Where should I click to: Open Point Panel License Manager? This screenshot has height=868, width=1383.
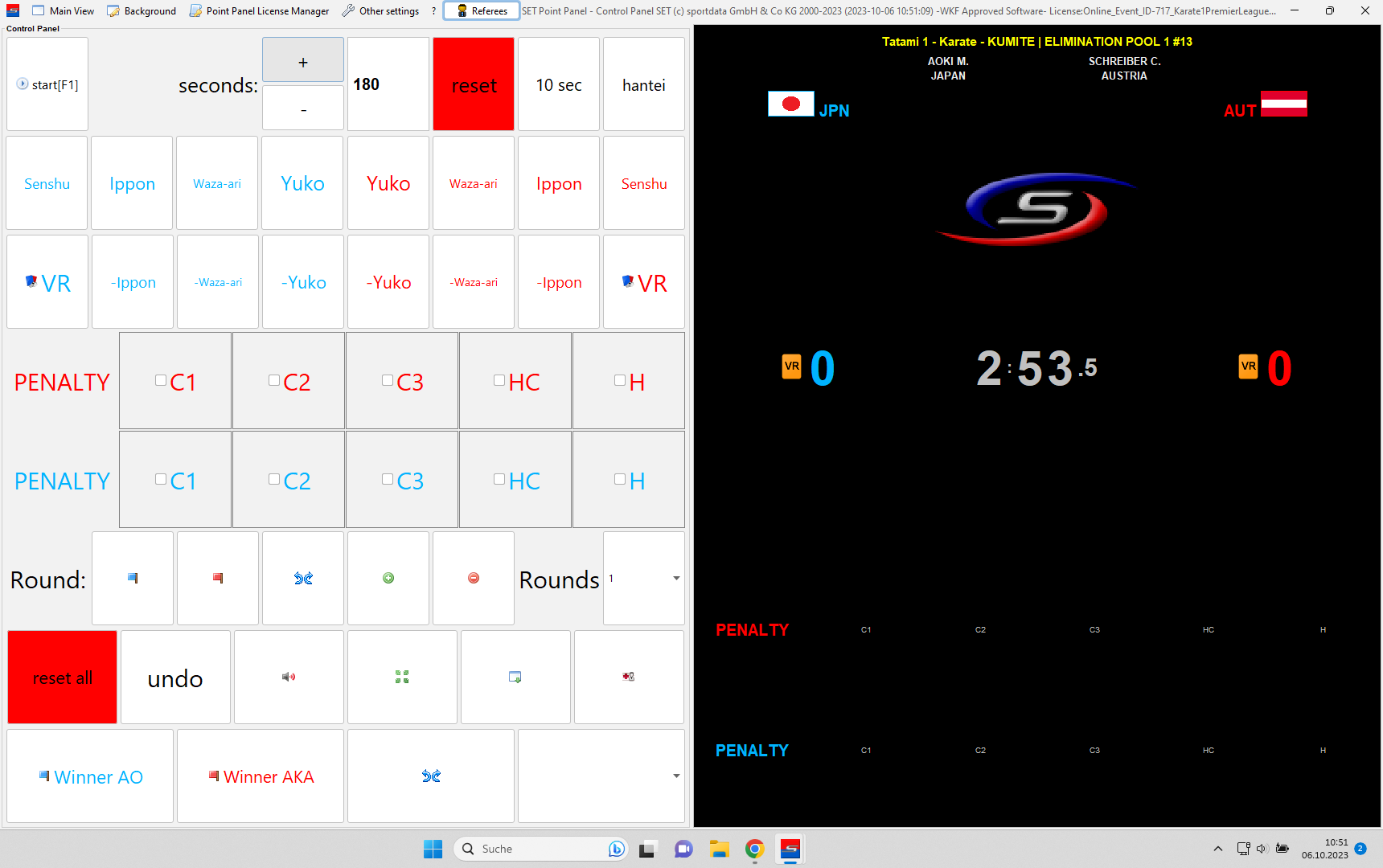[x=259, y=10]
